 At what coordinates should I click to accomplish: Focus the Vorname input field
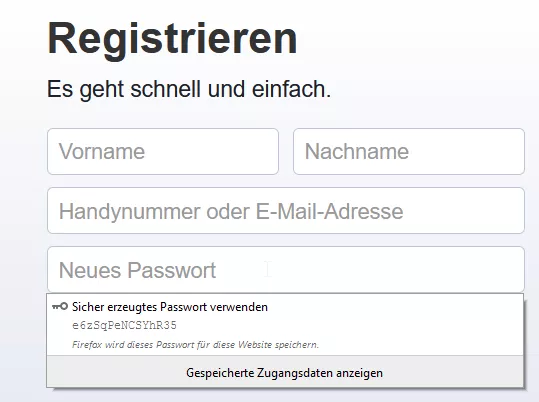[163, 151]
